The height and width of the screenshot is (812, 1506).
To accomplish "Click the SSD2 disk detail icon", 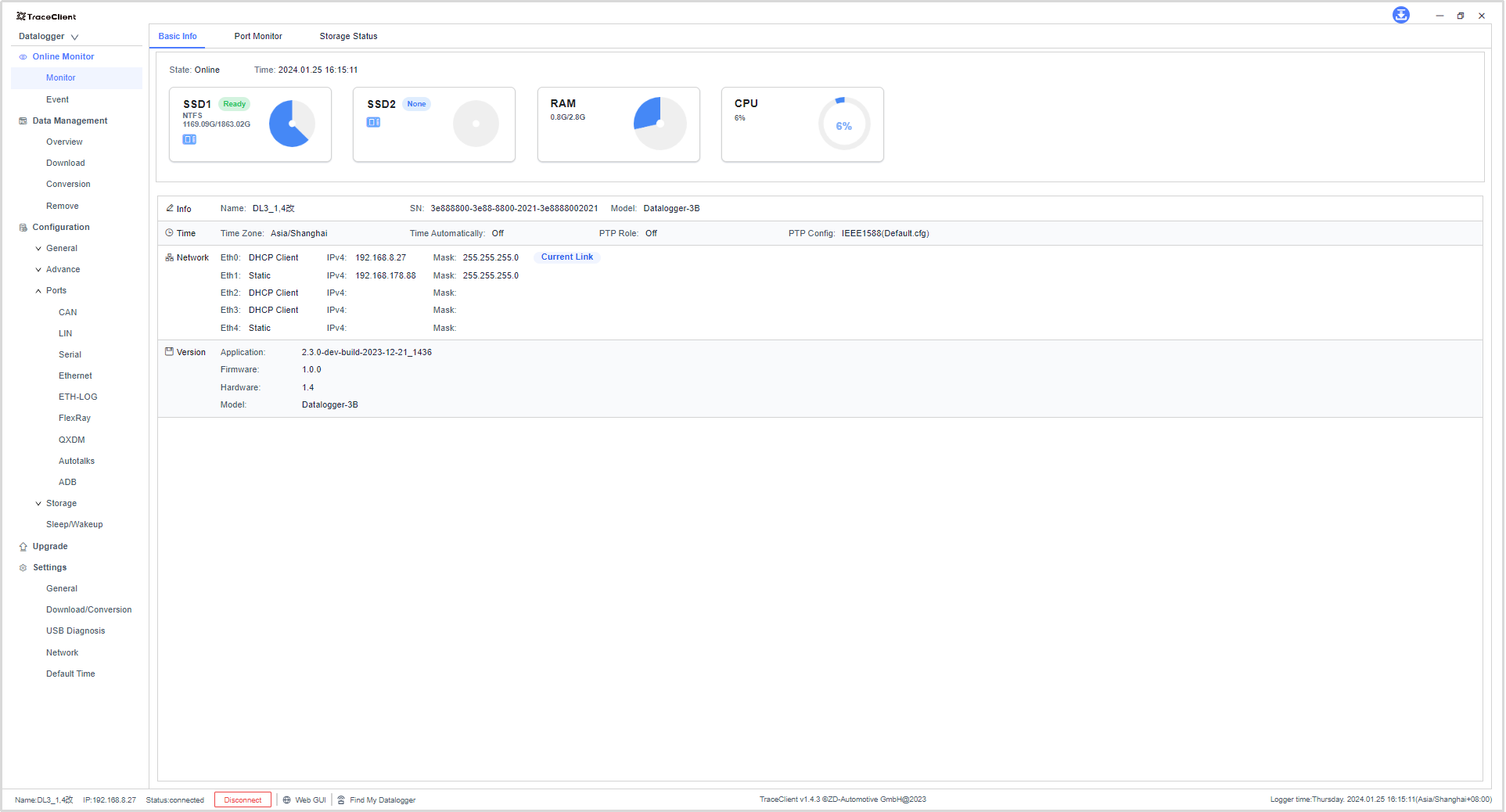I will tap(373, 122).
